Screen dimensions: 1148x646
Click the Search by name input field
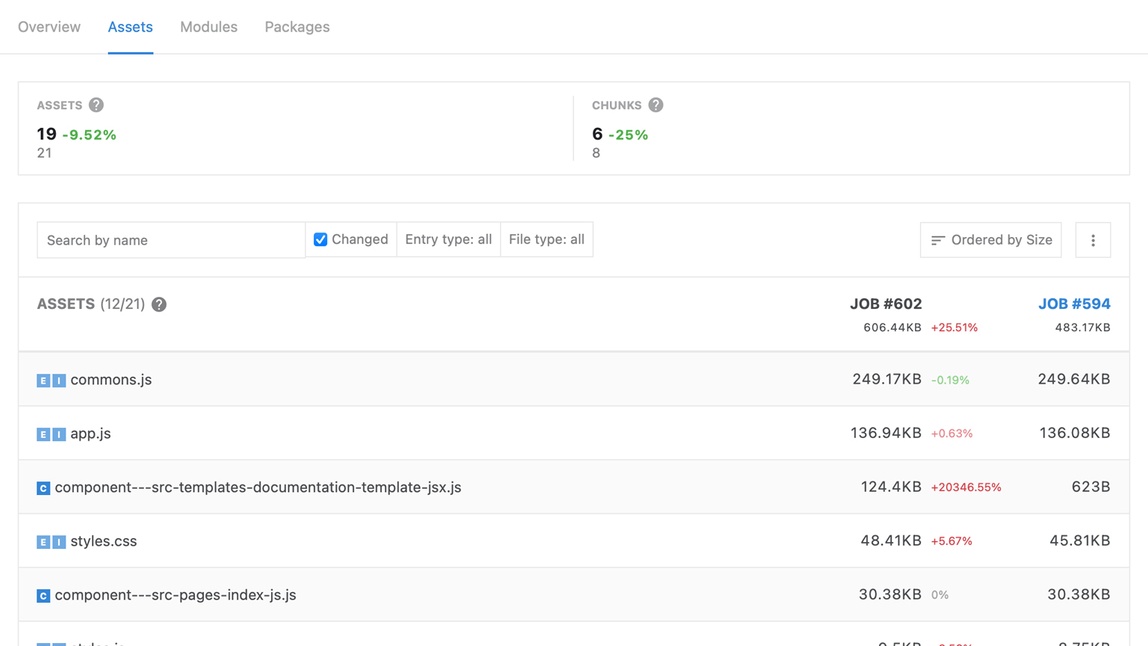pos(170,240)
